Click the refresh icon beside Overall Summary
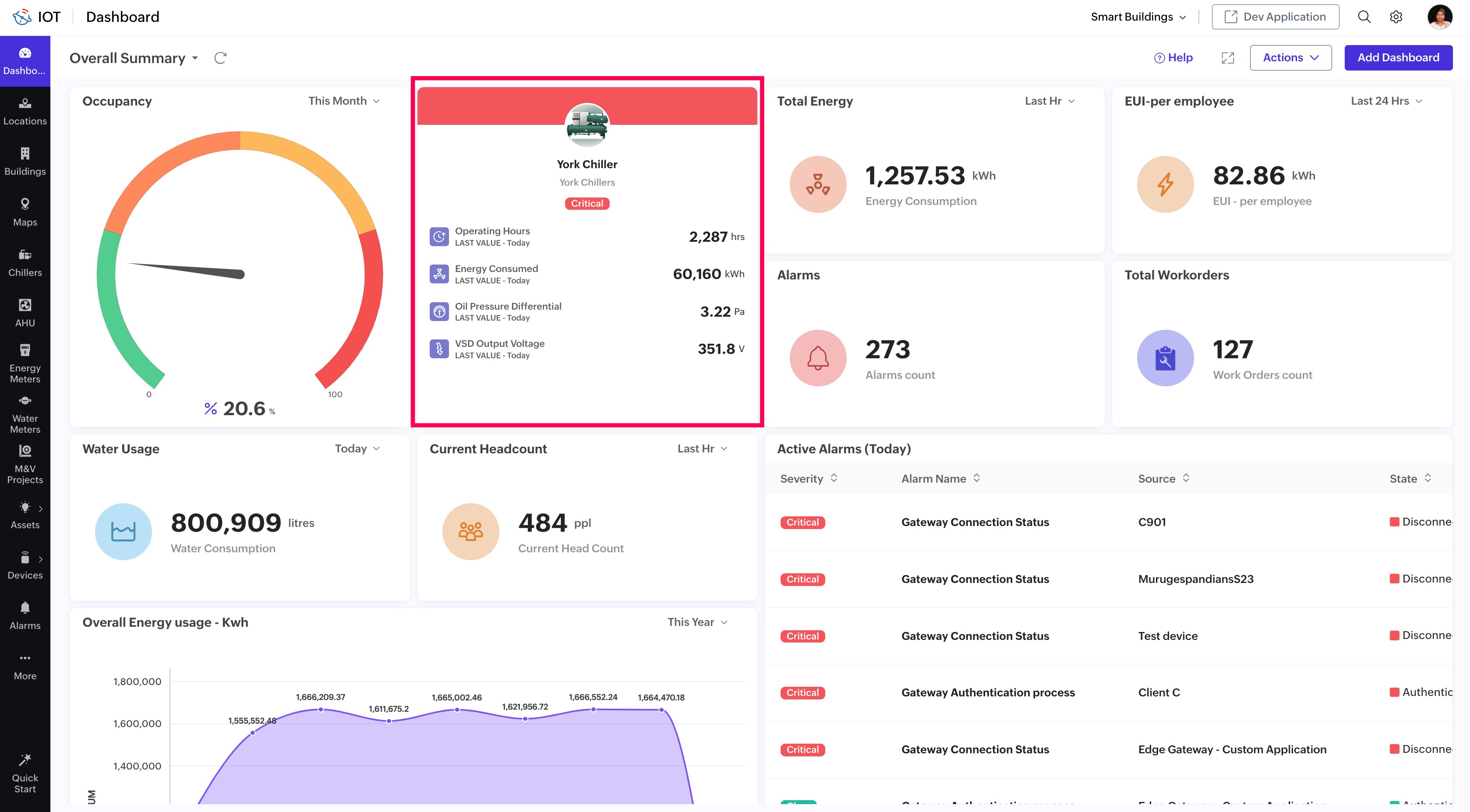Viewport: 1470px width, 812px height. click(x=220, y=58)
